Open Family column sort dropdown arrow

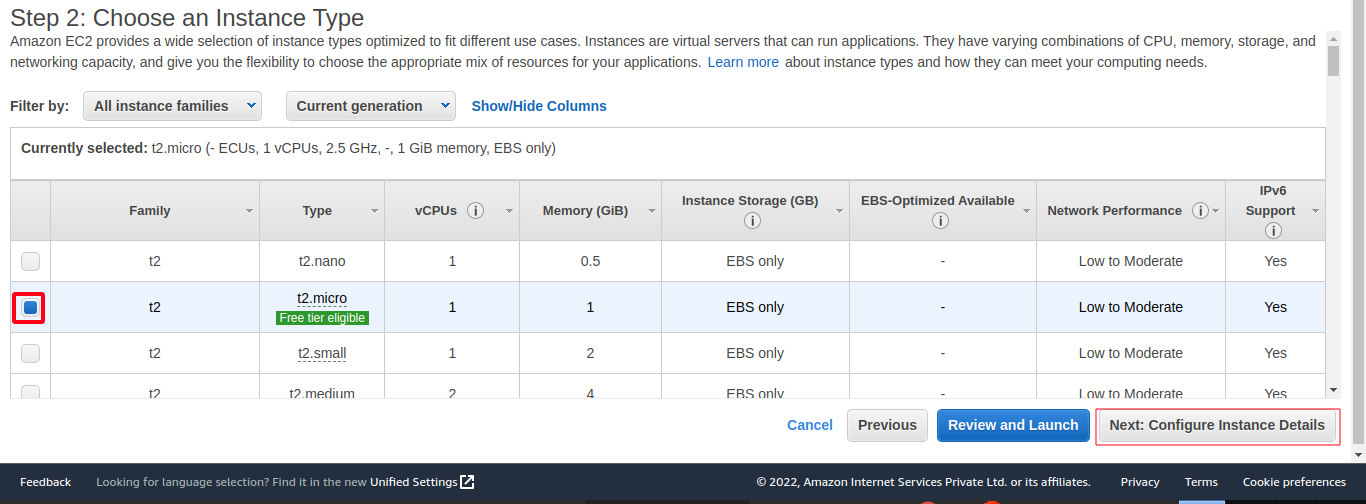249,211
